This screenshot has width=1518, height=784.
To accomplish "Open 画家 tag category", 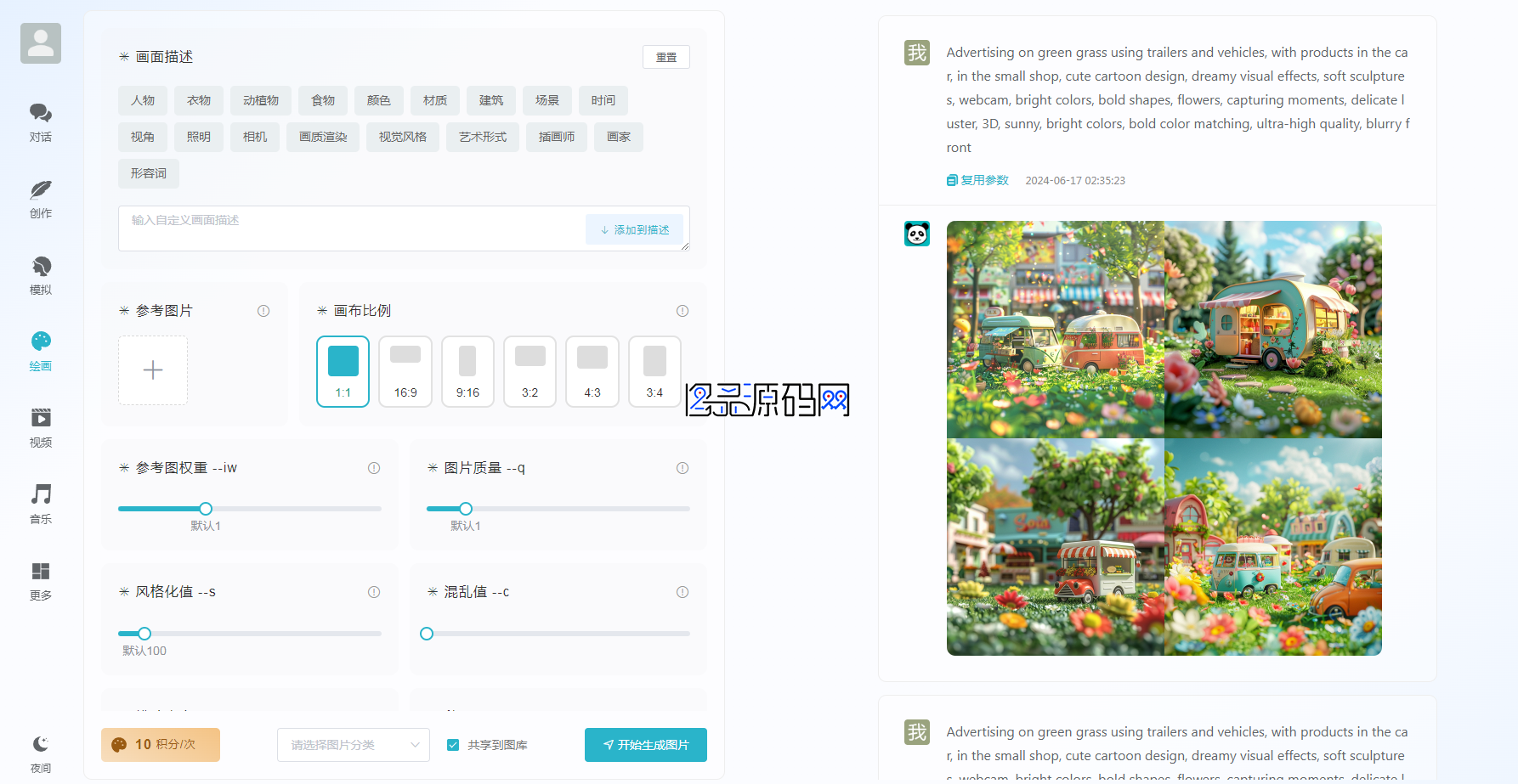I will point(619,137).
